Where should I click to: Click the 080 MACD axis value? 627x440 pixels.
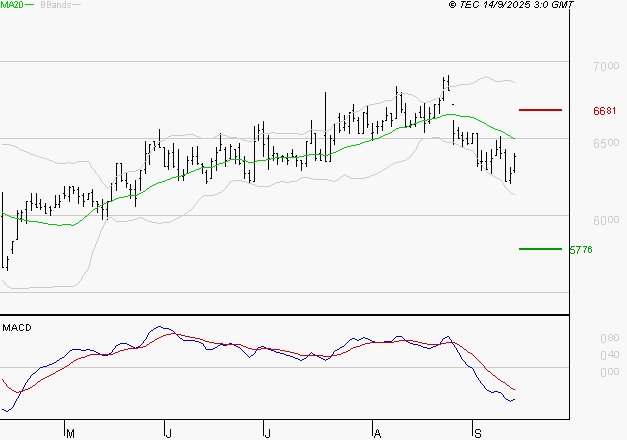tap(610, 338)
